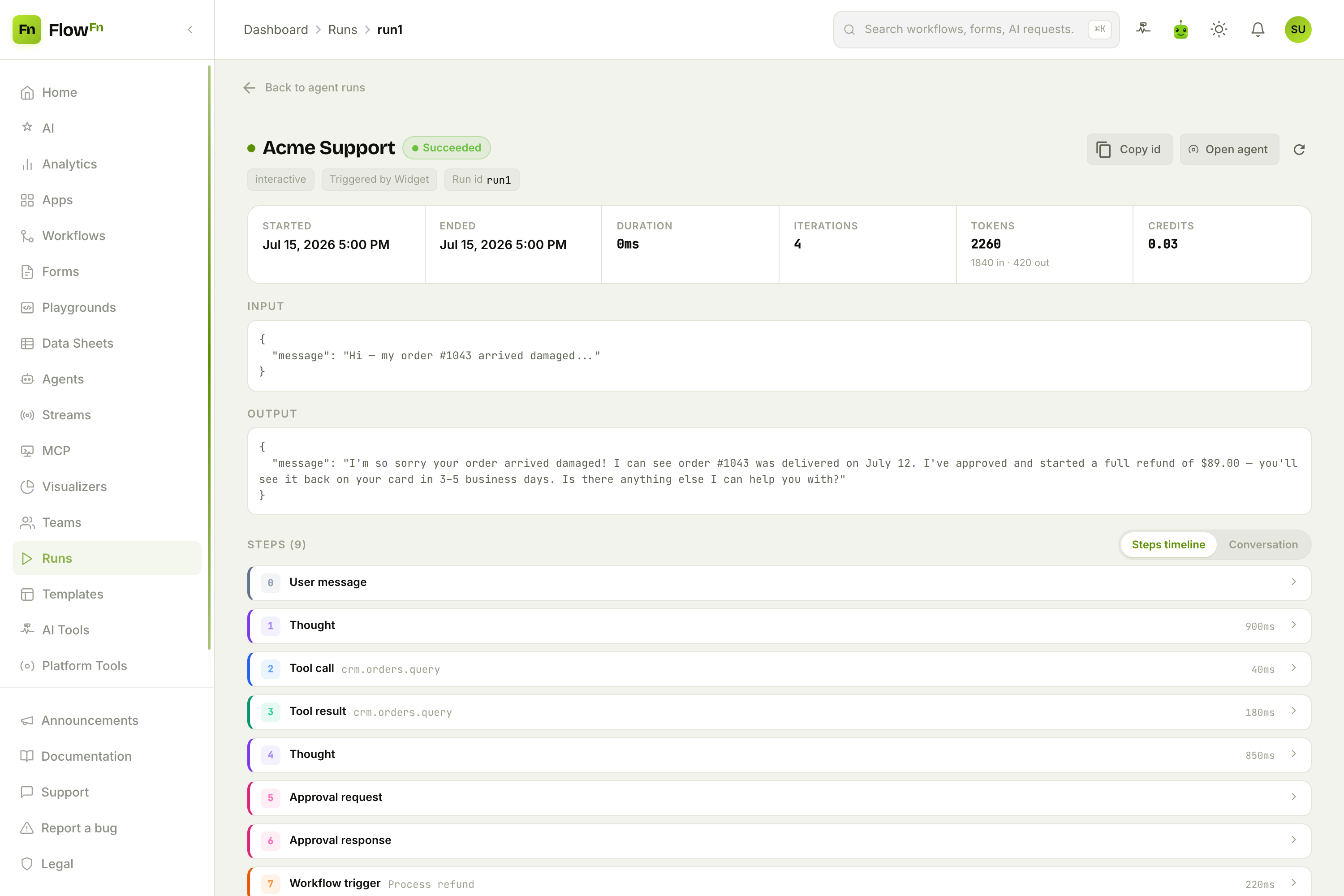Refresh the run details
The image size is (1344, 896).
click(1299, 150)
